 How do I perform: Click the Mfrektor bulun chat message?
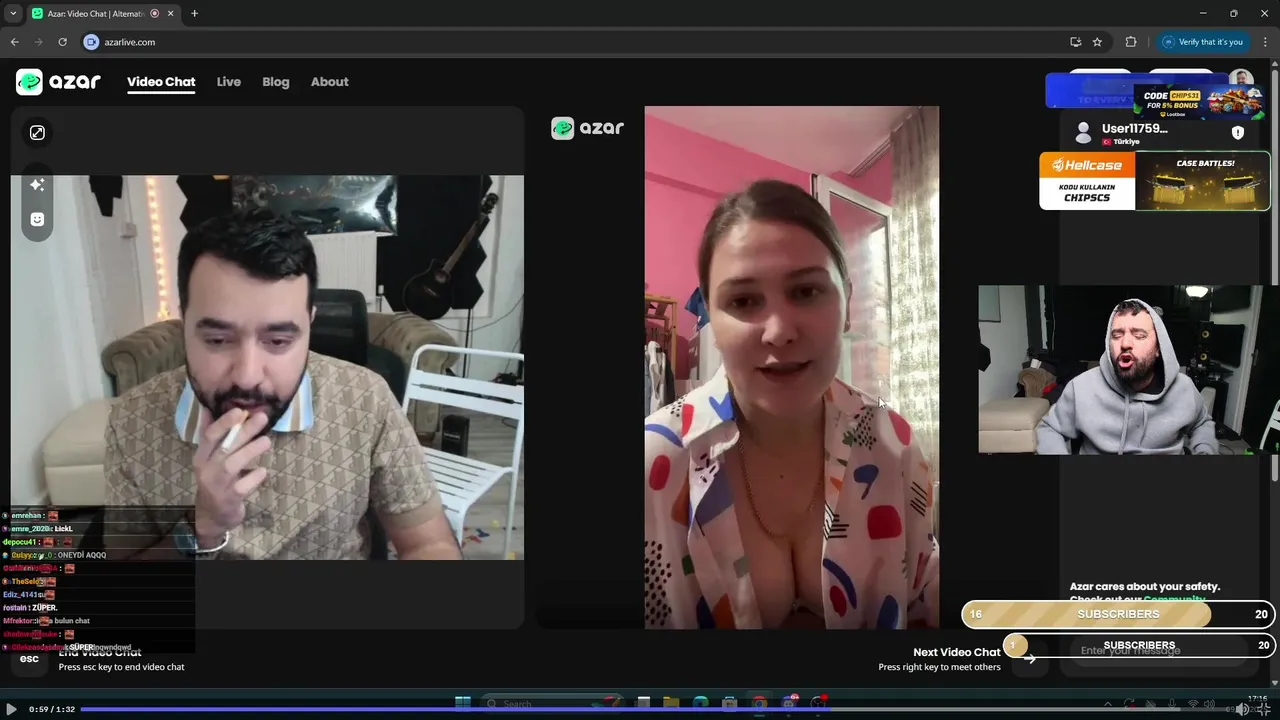46,620
